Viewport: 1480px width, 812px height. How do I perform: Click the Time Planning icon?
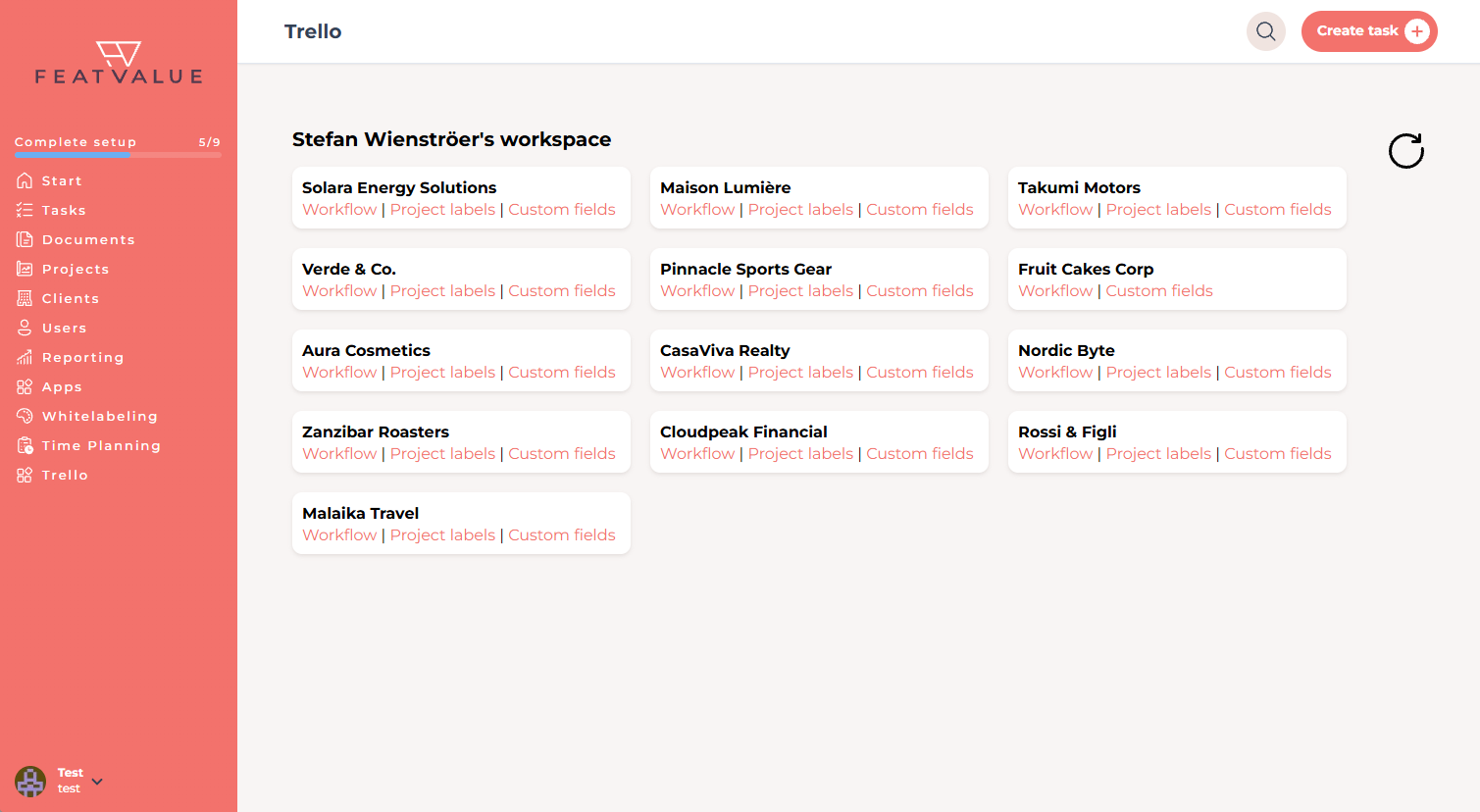pyautogui.click(x=25, y=445)
